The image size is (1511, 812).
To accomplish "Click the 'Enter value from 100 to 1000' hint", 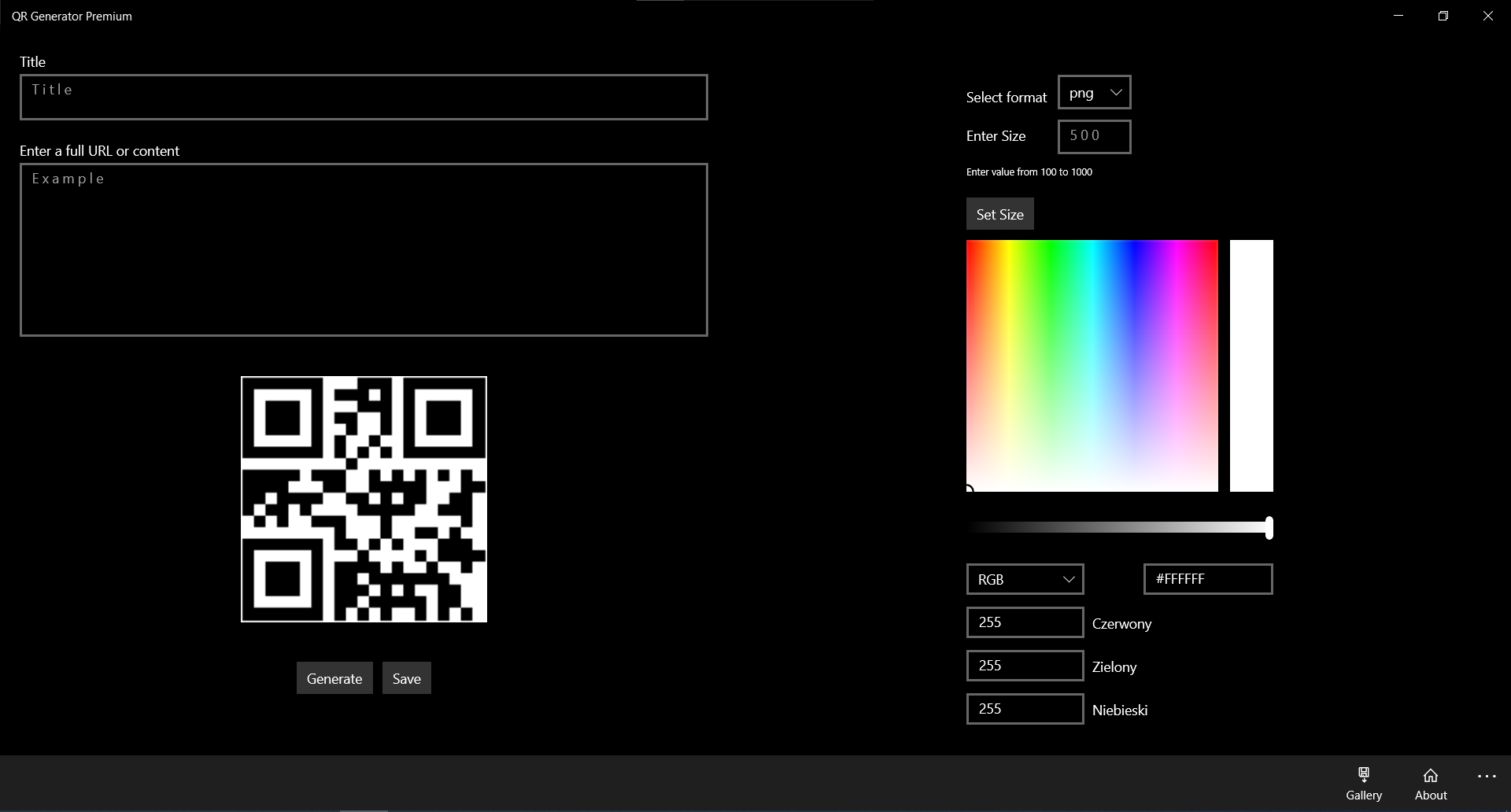I will click(1029, 172).
